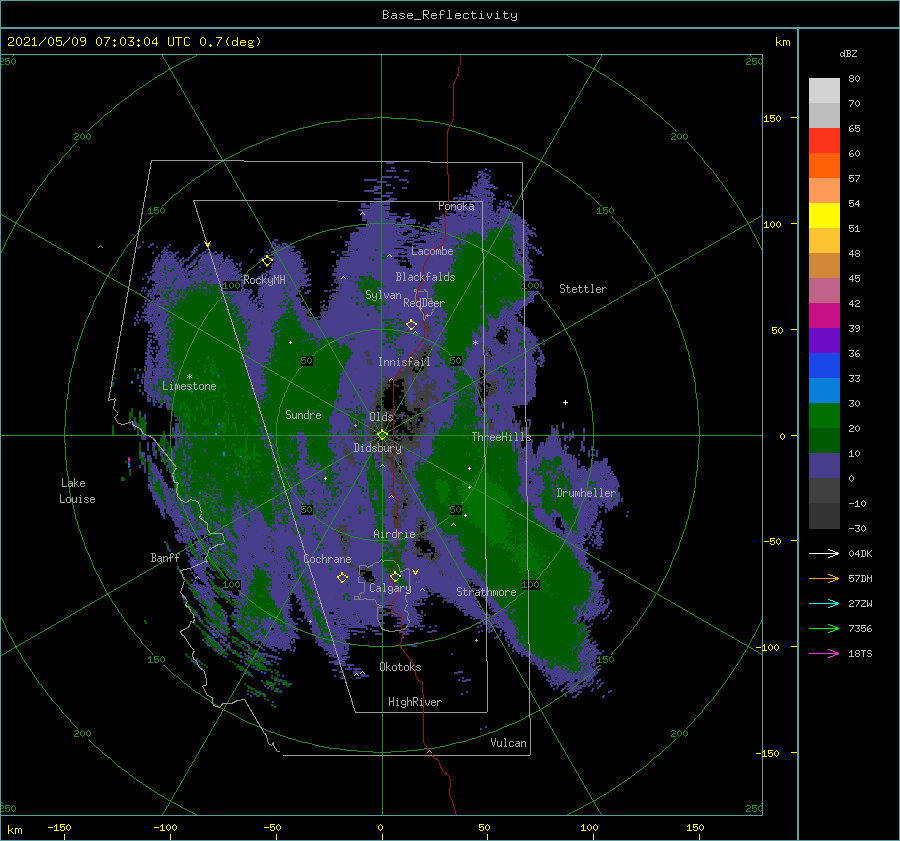Click the 7356 legend text
The height and width of the screenshot is (841, 900).
point(860,629)
